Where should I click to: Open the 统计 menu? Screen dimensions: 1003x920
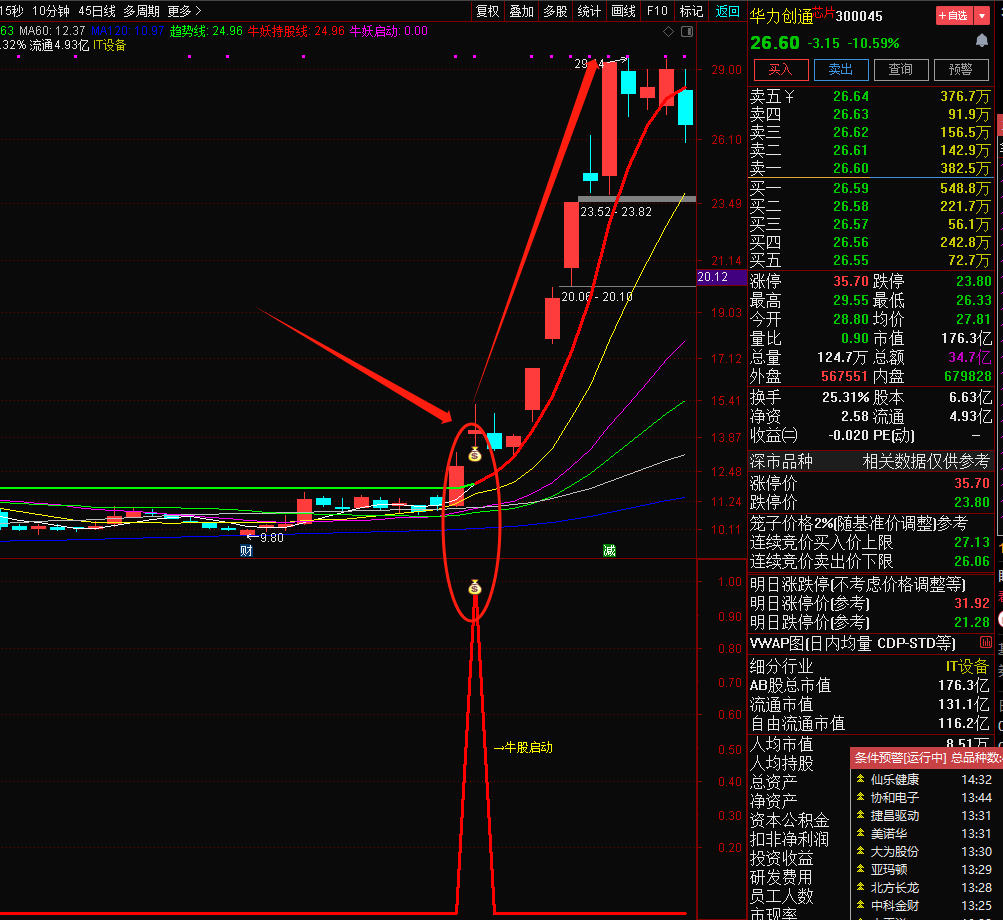pos(589,11)
